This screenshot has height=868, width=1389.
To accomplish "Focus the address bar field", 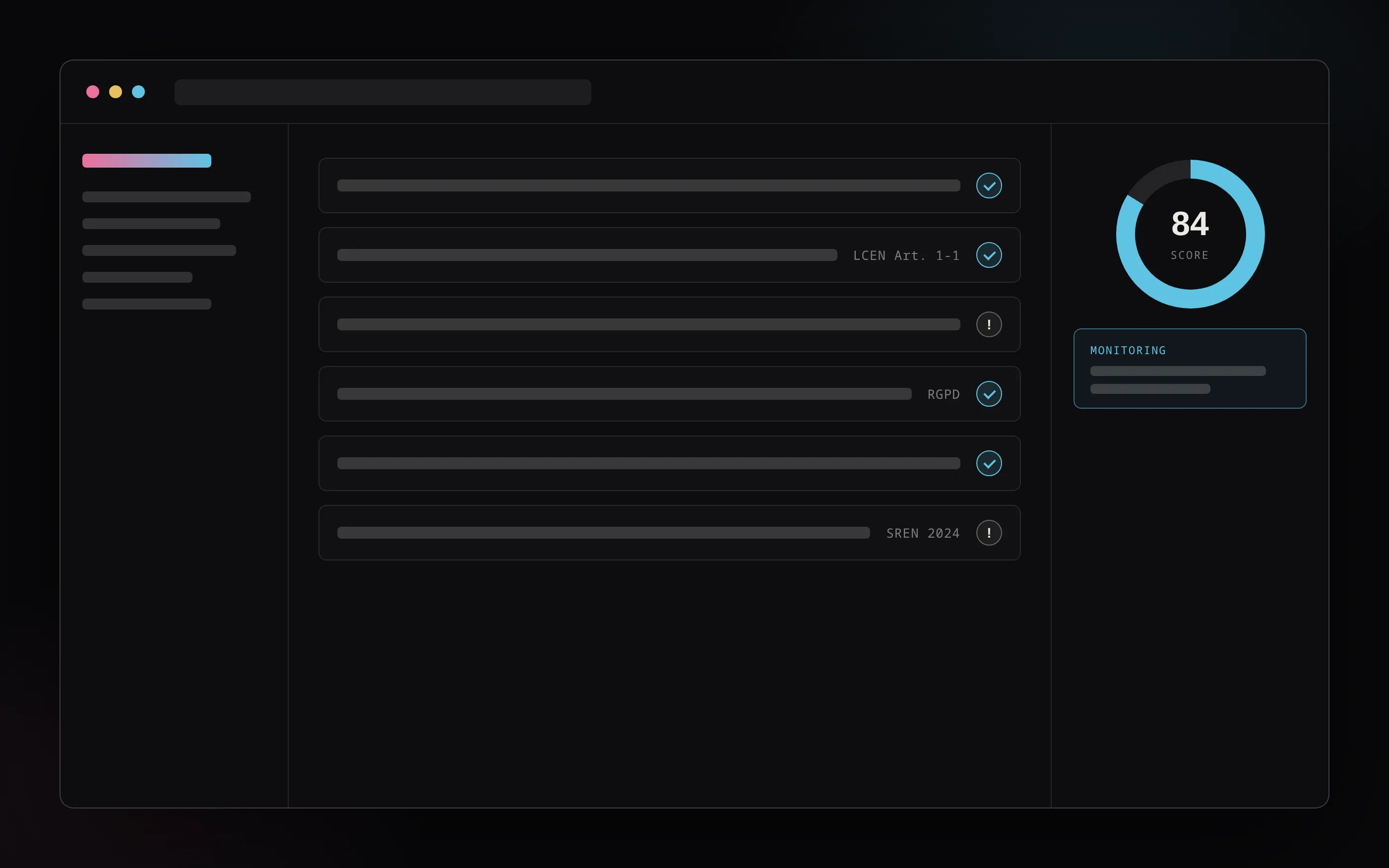I will click(x=383, y=92).
